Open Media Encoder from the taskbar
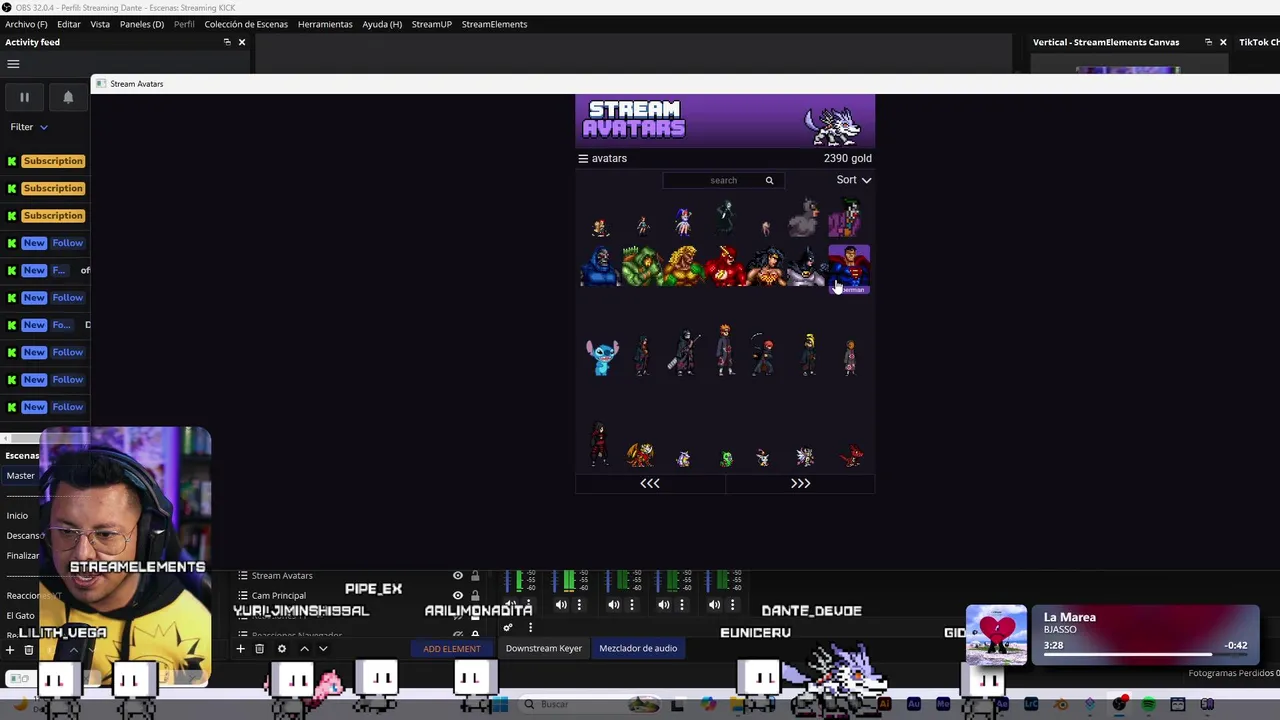 943,704
